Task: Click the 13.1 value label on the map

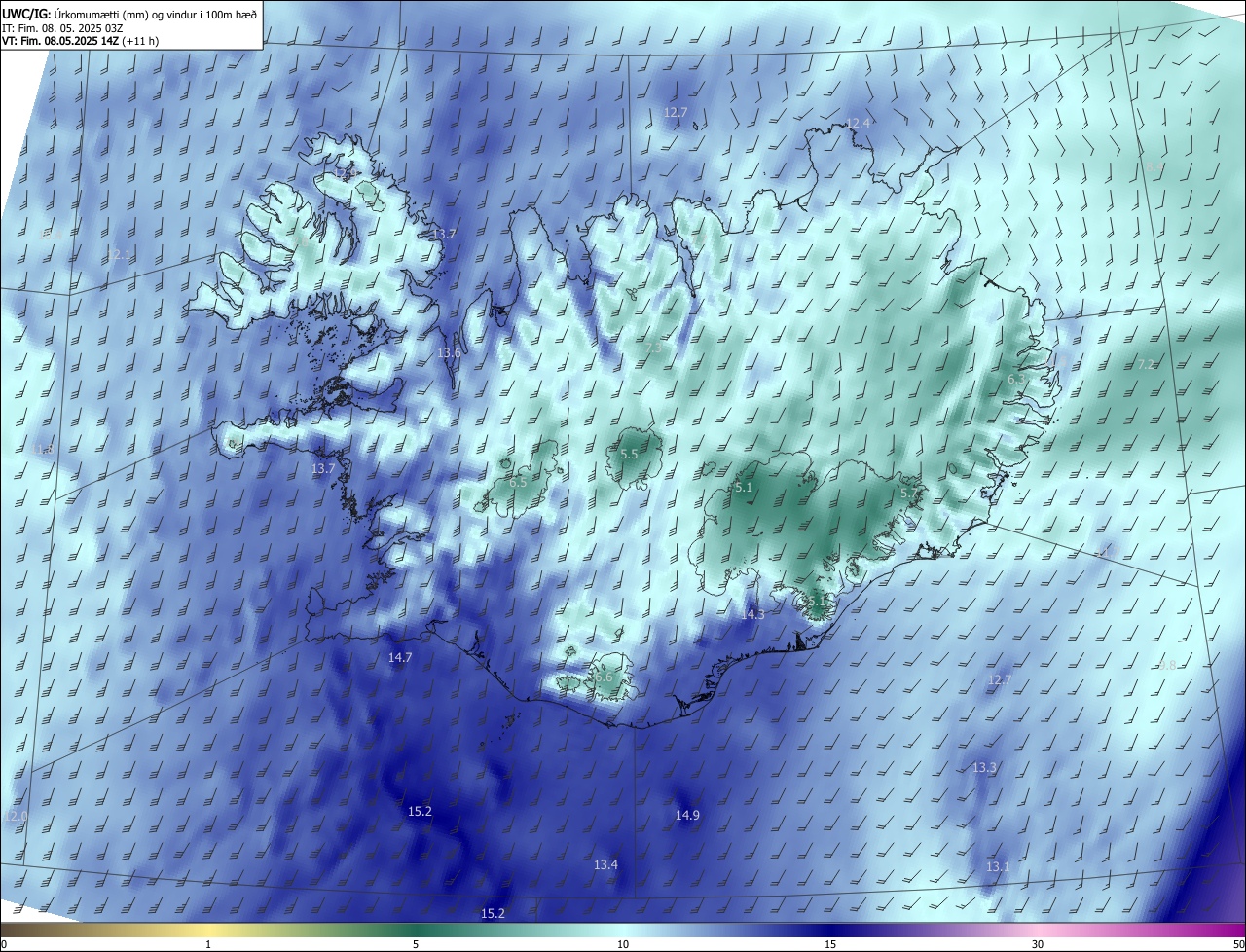Action: coord(998,866)
